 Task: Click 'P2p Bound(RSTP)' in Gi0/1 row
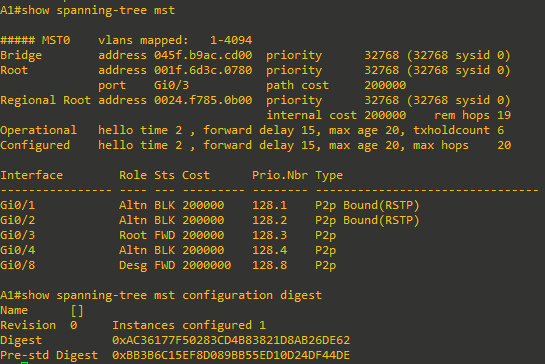[x=367, y=205]
